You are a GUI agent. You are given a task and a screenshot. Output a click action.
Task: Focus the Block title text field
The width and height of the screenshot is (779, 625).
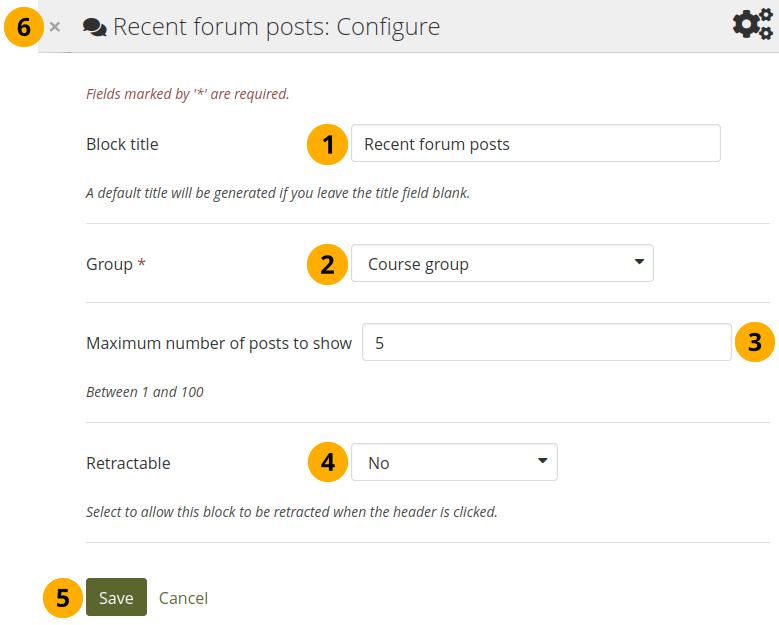[x=535, y=144]
